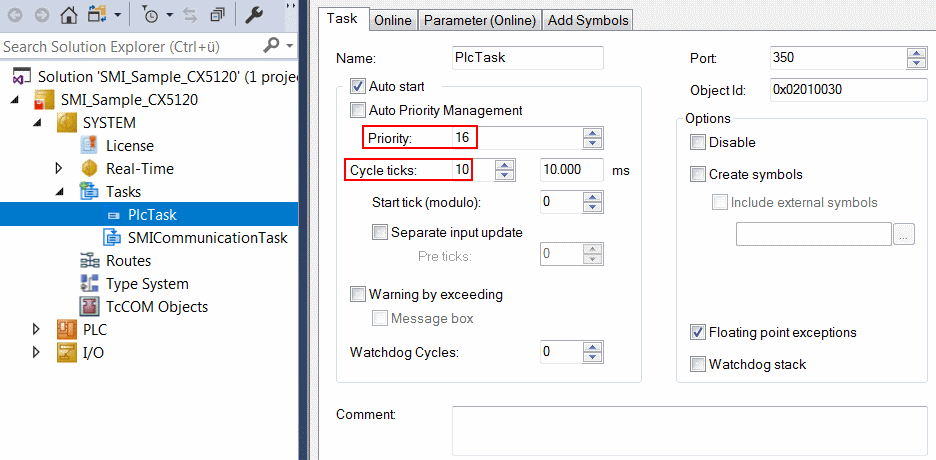Screen dimensions: 936x460
Task: Switch to the Online tab
Action: tap(393, 20)
